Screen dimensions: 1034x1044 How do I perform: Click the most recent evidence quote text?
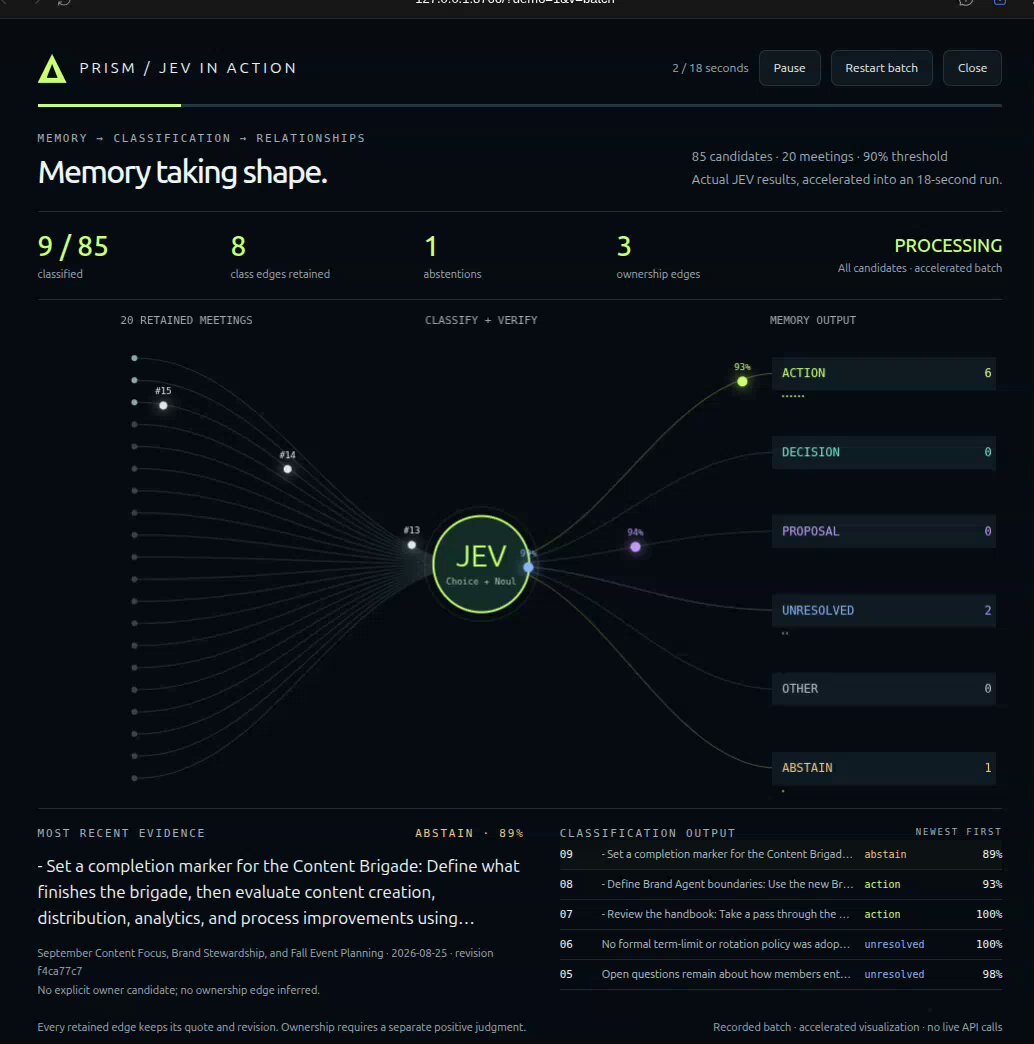(x=278, y=892)
